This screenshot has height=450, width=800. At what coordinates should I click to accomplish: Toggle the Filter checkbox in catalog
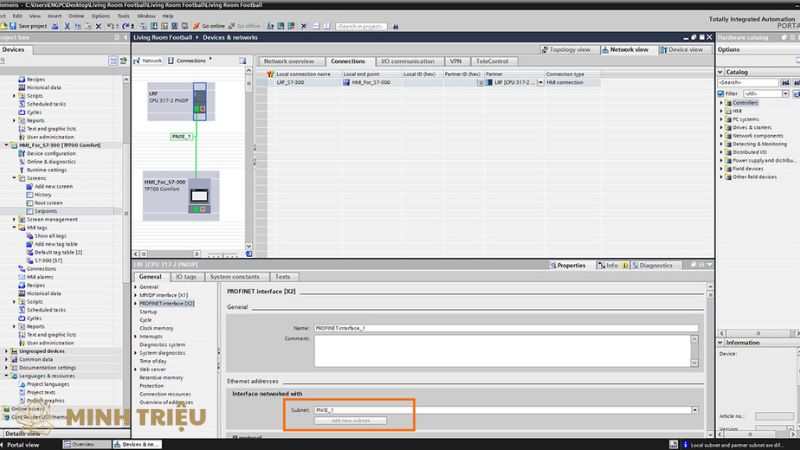[x=721, y=92]
